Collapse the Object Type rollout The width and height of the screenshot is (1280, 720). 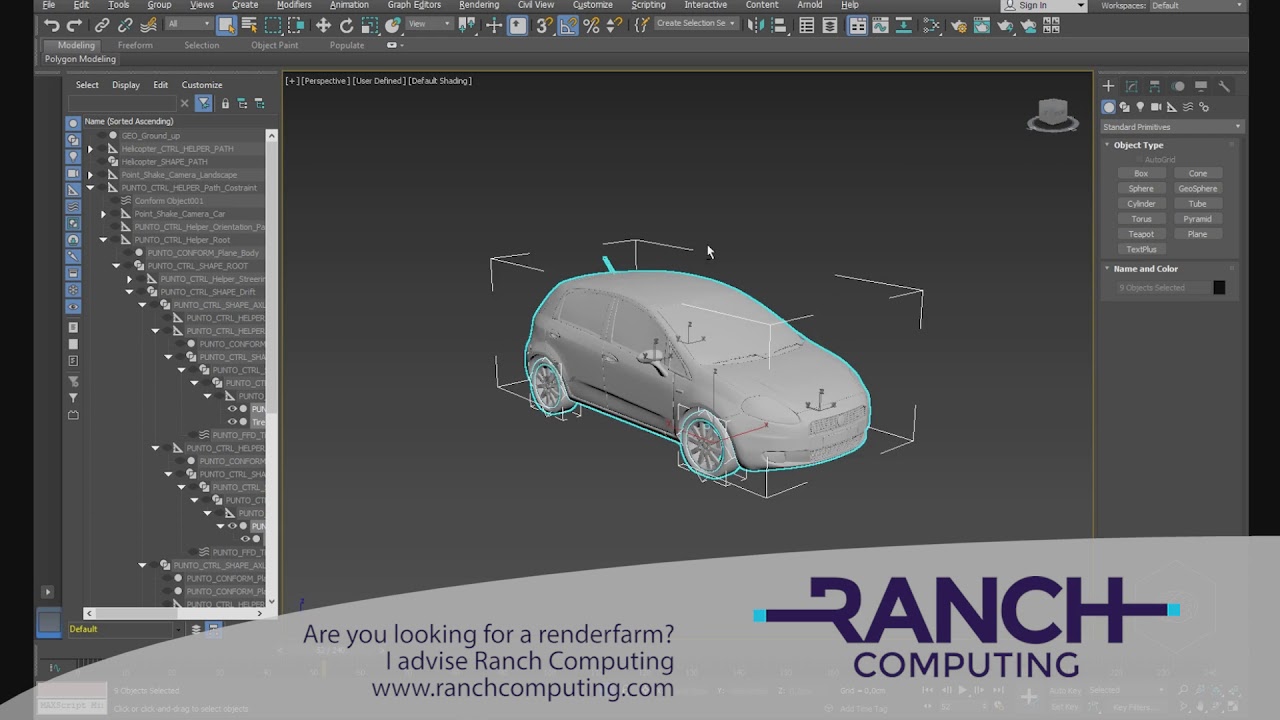pos(1138,145)
